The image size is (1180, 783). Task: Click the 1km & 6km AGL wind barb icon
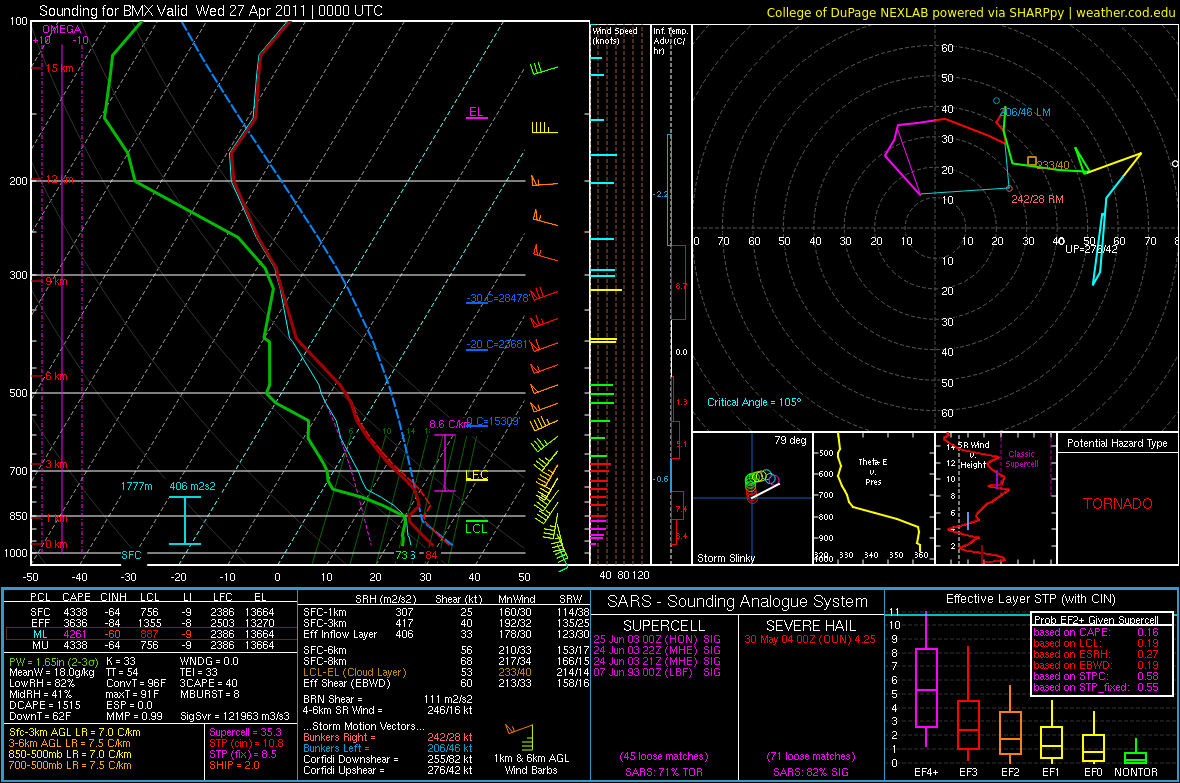[x=521, y=736]
